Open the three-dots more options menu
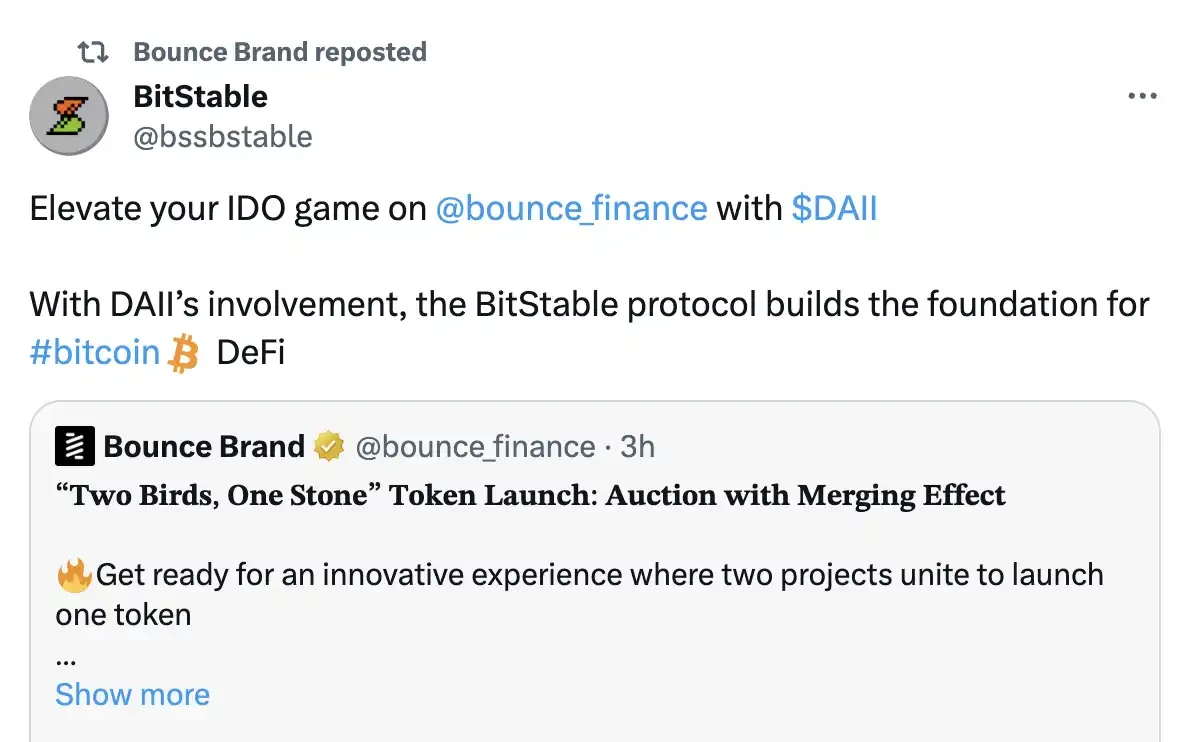The image size is (1188, 742). (1141, 97)
